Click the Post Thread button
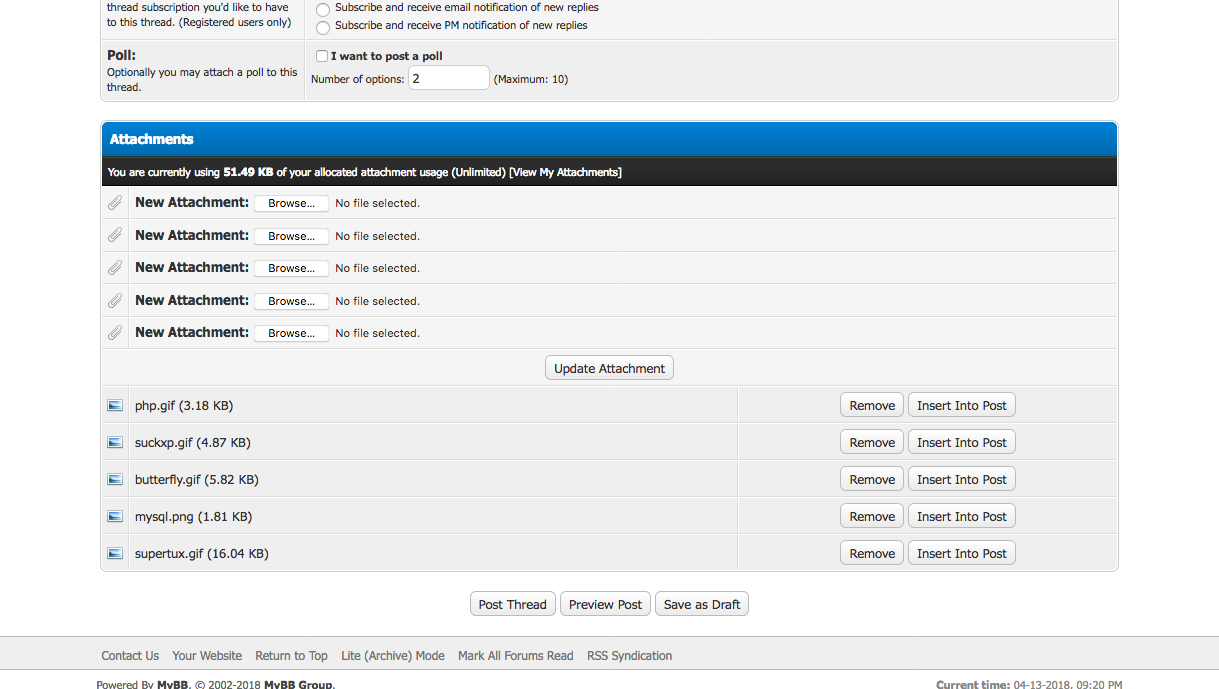Viewport: 1219px width, 689px height. pos(512,604)
